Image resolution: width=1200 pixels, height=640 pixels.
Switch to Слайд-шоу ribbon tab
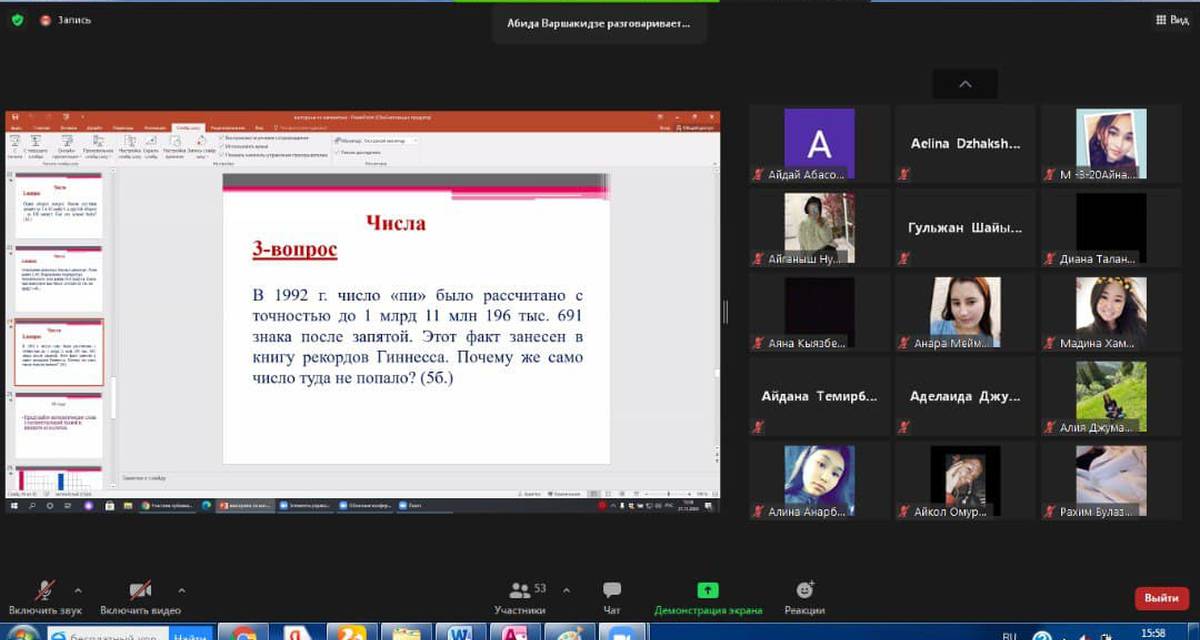pyautogui.click(x=185, y=128)
